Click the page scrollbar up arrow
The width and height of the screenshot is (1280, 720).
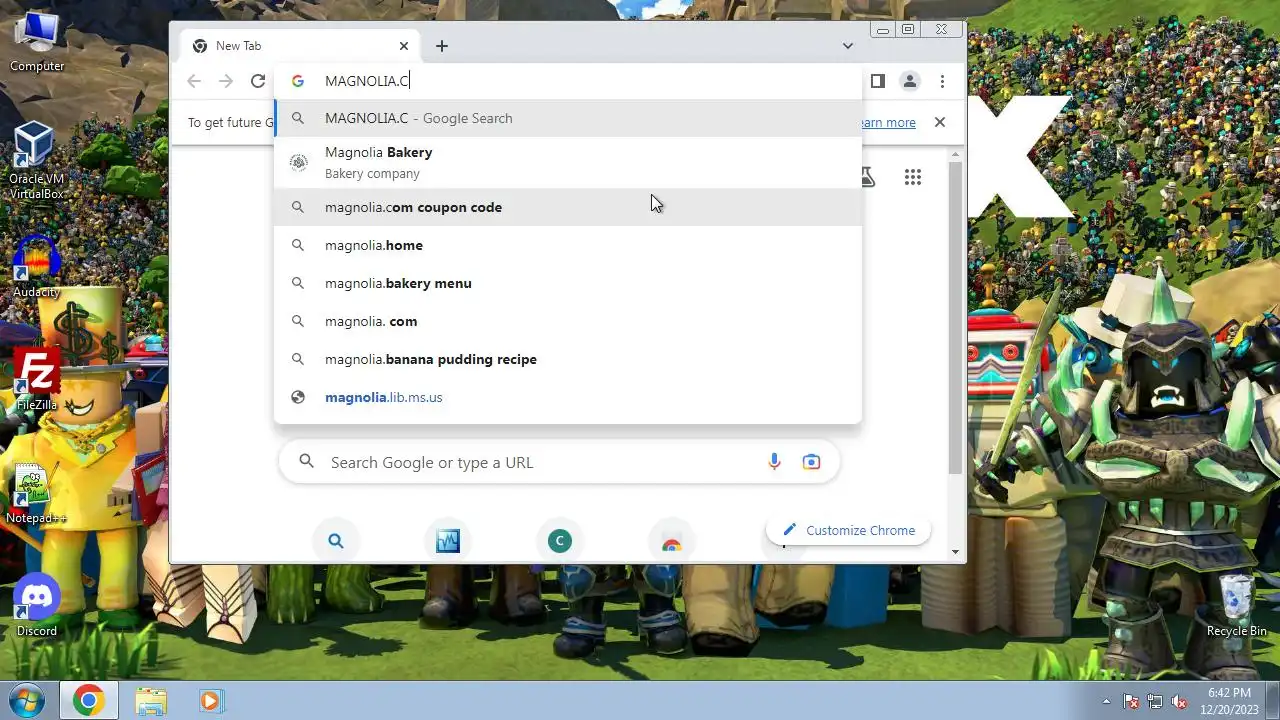pyautogui.click(x=955, y=155)
